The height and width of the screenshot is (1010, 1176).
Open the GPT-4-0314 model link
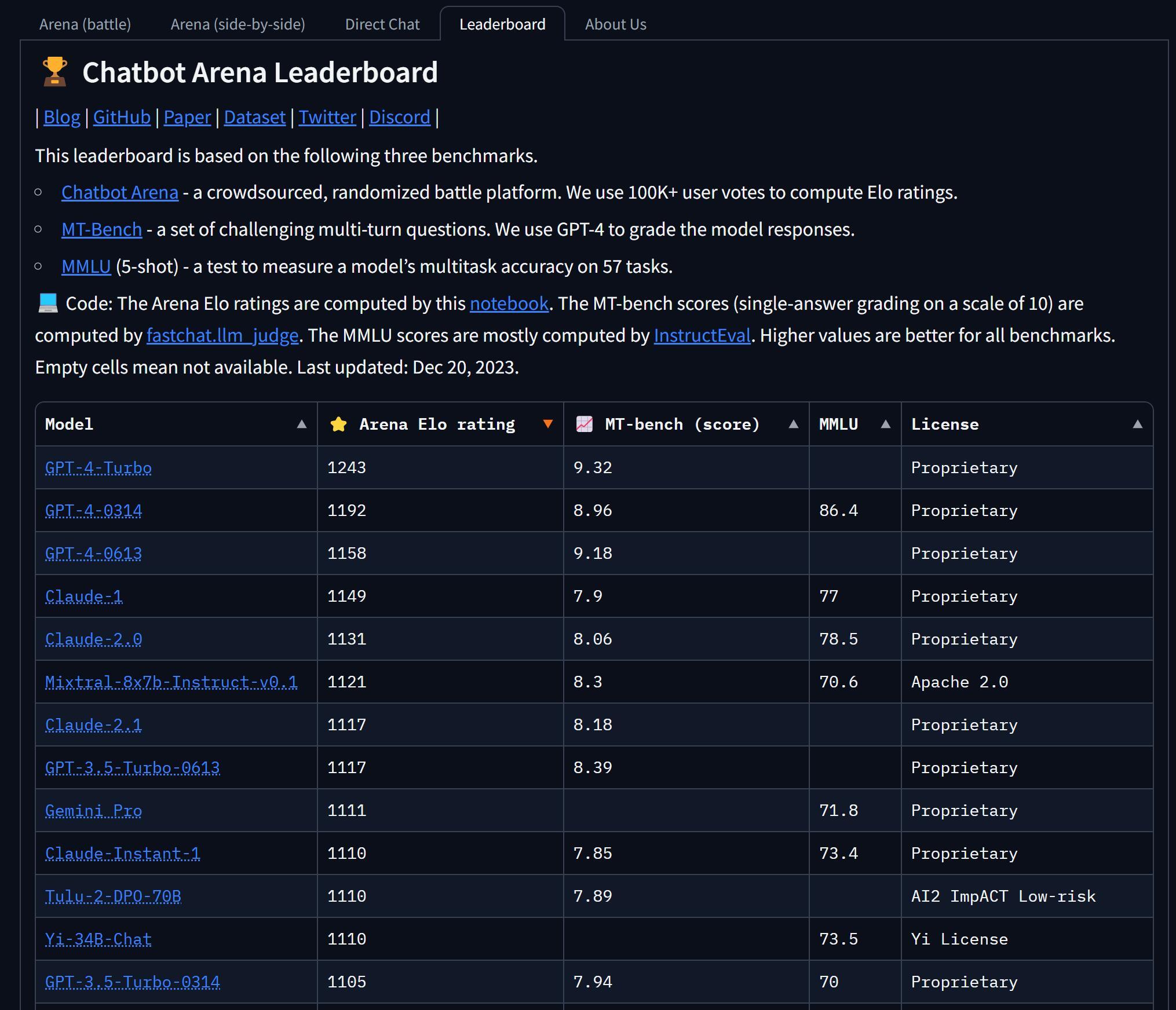pos(93,511)
